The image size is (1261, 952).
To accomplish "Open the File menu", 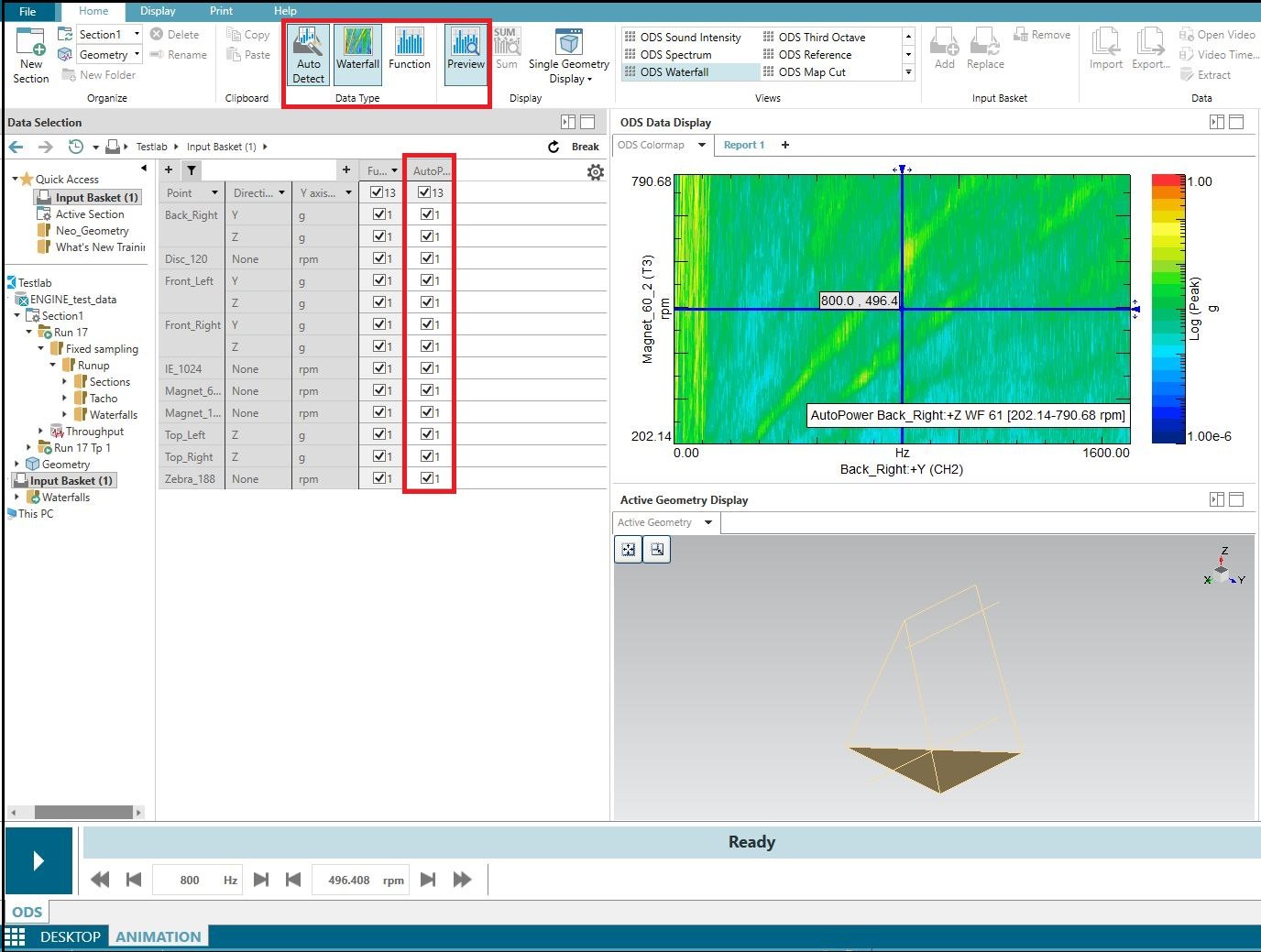I will click(27, 11).
